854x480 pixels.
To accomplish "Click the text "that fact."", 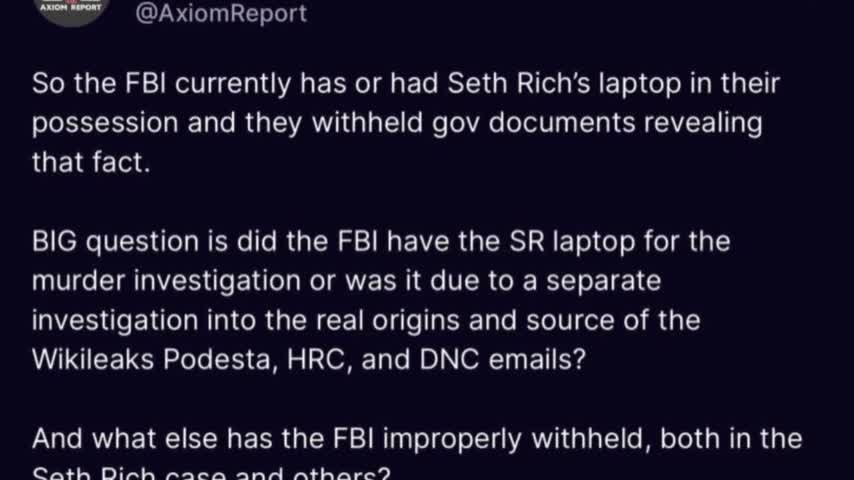I will [x=91, y=162].
